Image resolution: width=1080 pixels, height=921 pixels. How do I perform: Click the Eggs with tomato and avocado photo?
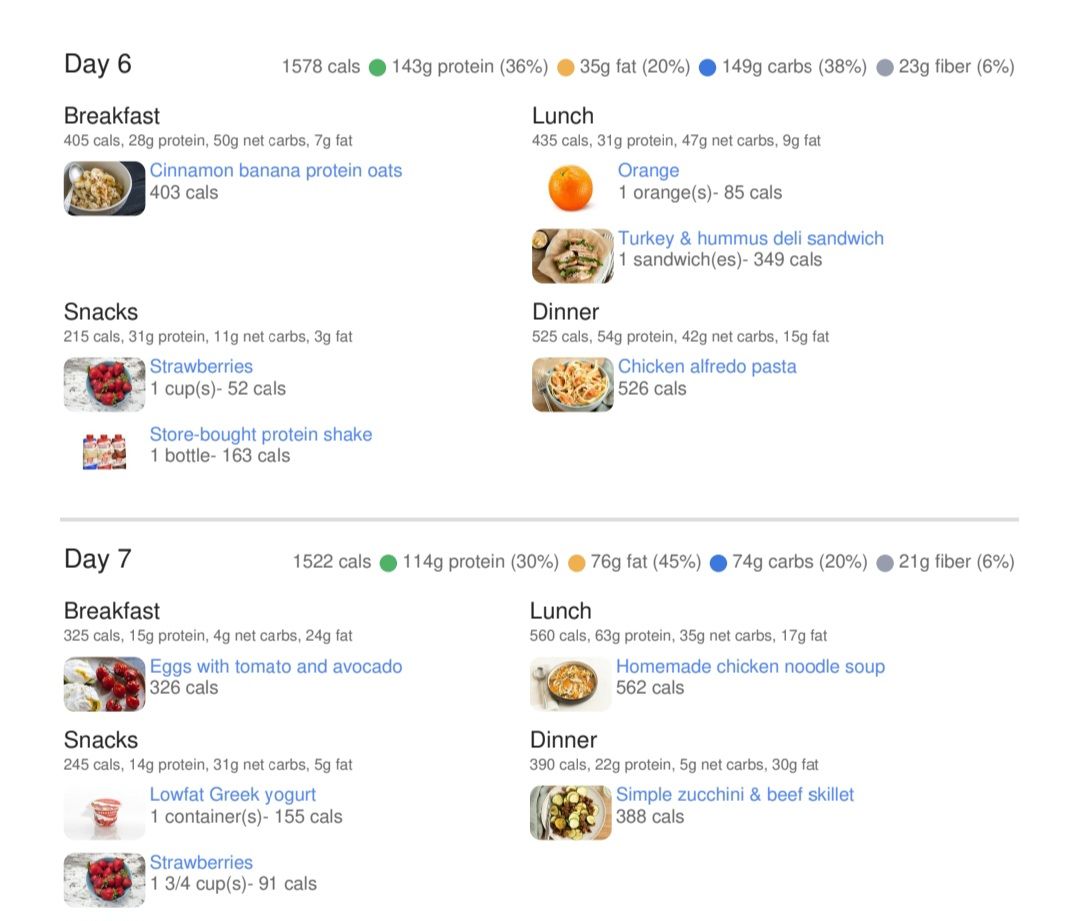click(x=104, y=684)
